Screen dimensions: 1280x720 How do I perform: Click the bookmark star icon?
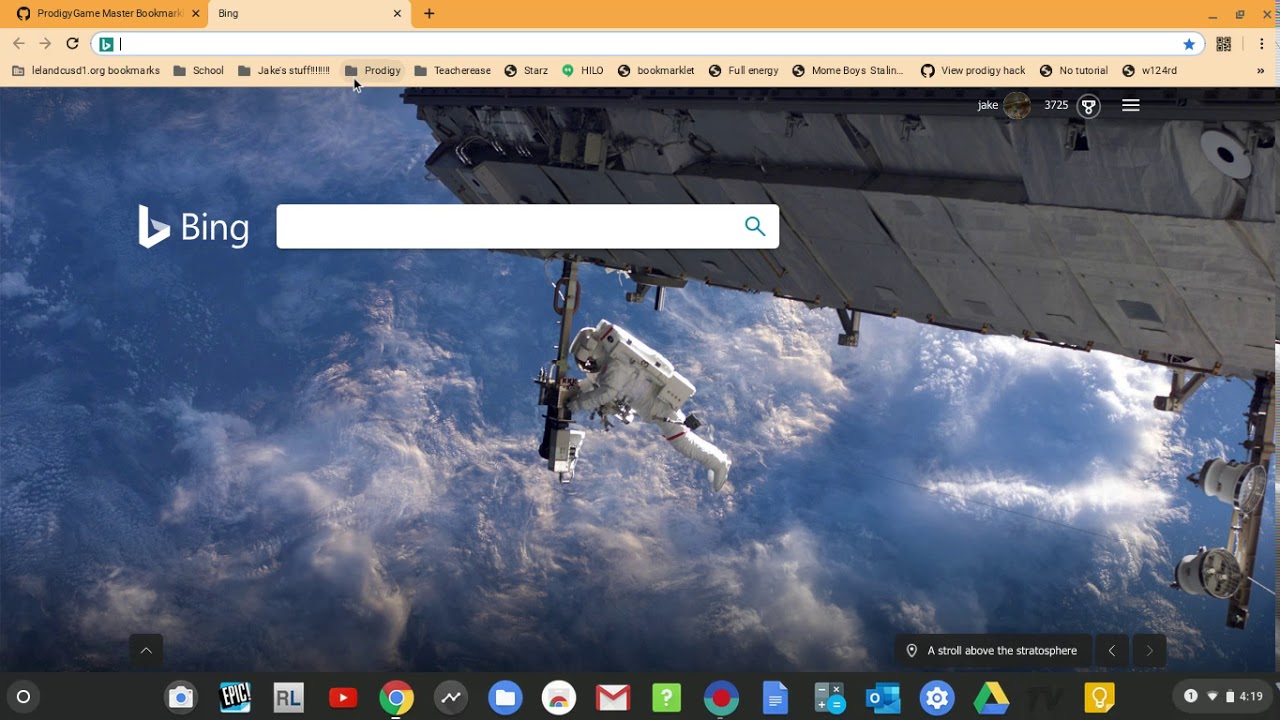tap(1189, 44)
